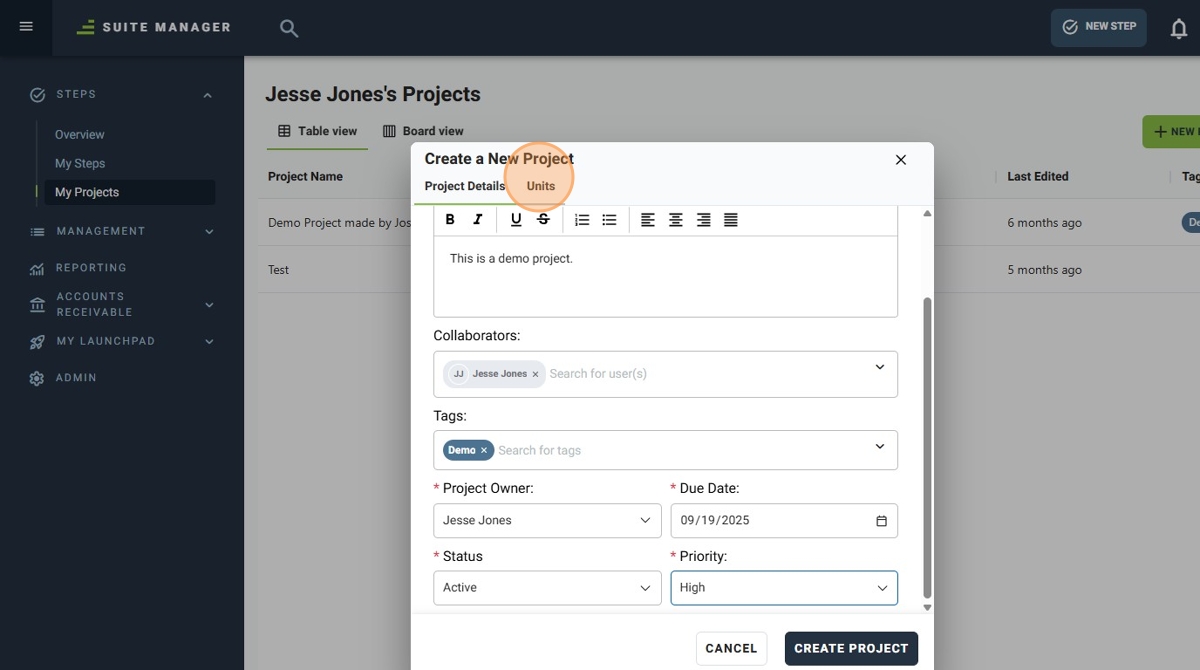Switch to Board view
This screenshot has width=1200, height=670.
point(423,131)
